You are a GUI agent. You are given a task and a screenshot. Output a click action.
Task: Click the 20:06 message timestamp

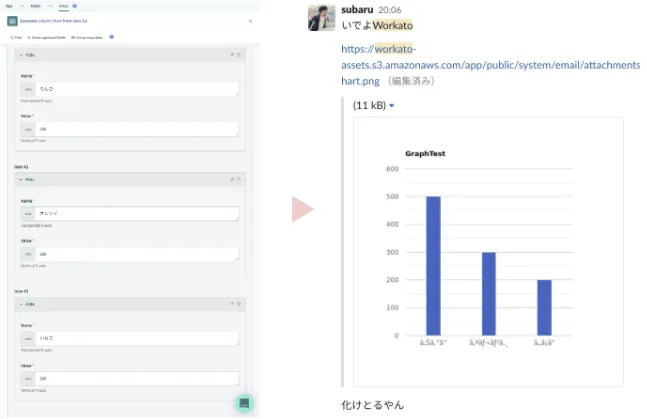click(390, 10)
